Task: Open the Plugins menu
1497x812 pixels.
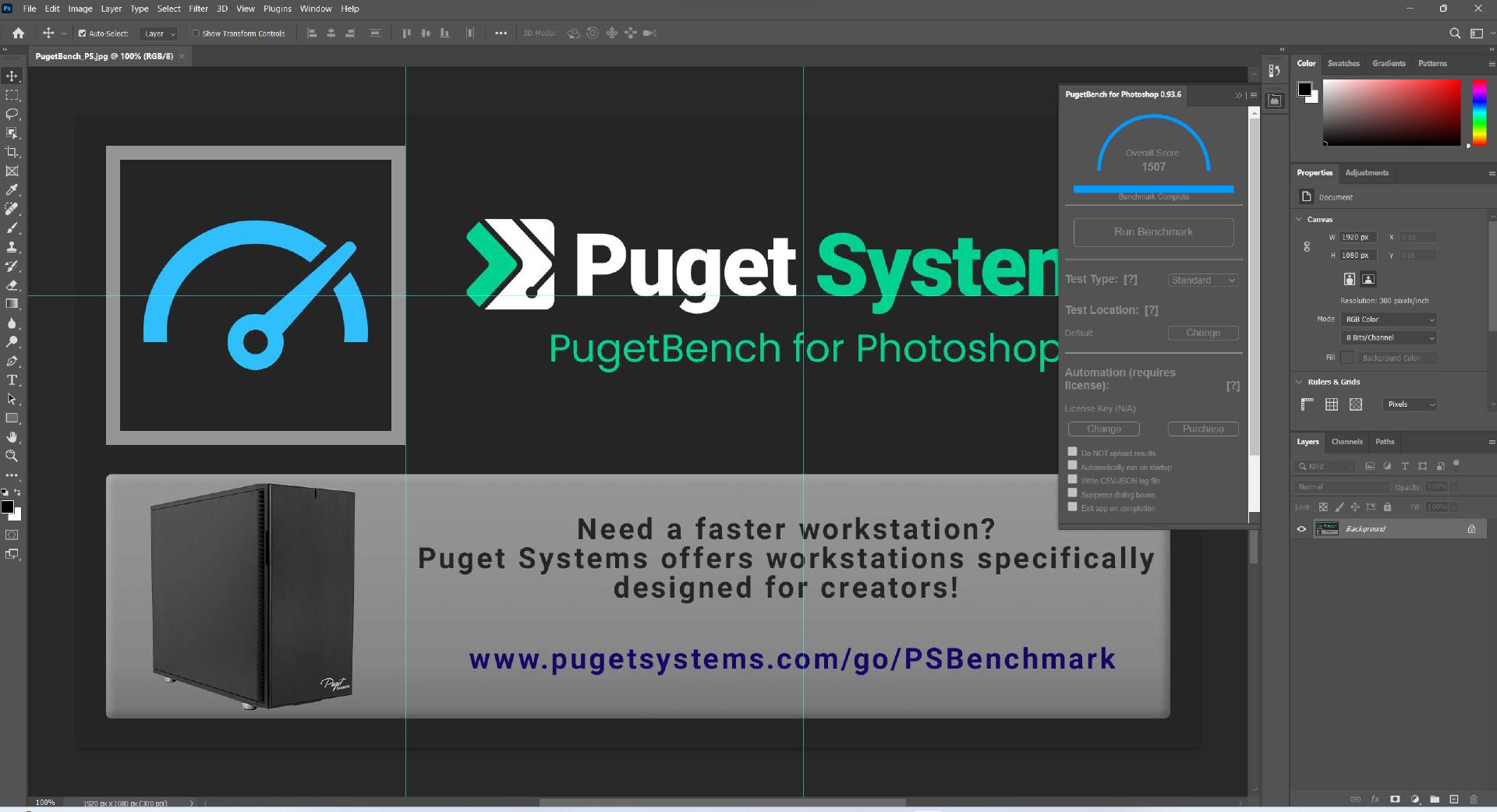Action: 277,9
